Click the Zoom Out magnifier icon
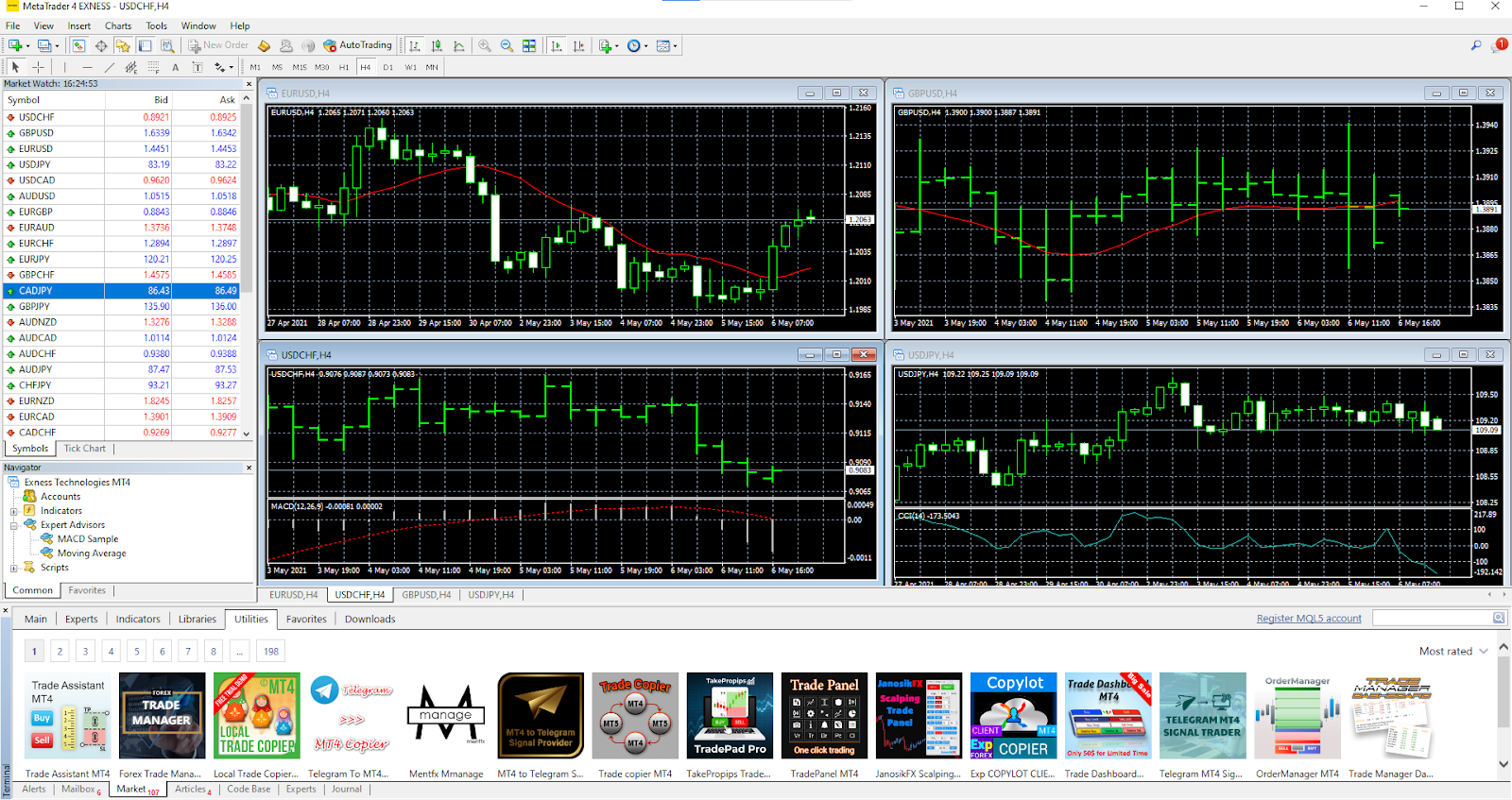 coord(507,45)
